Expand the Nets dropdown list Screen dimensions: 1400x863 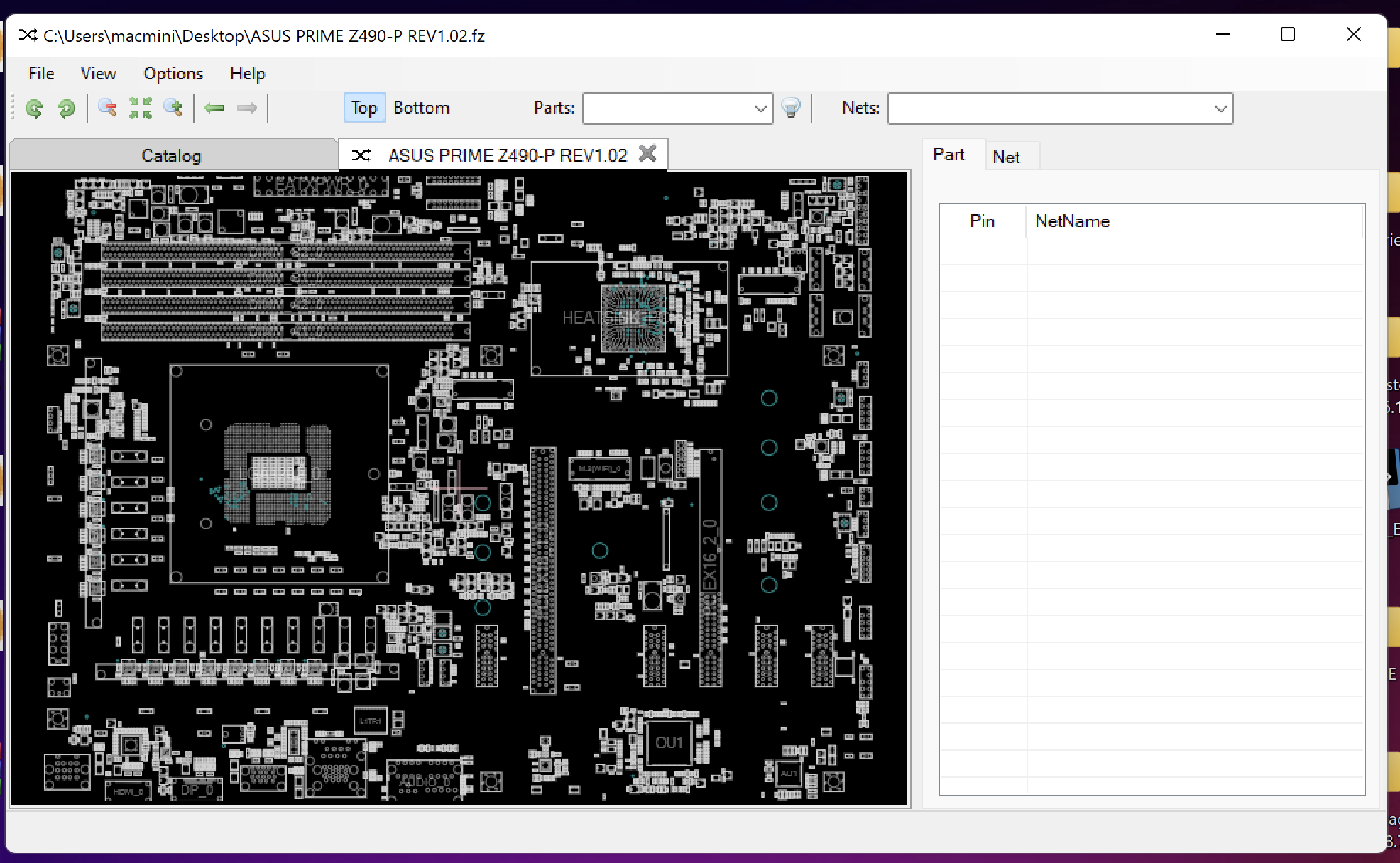[1220, 109]
